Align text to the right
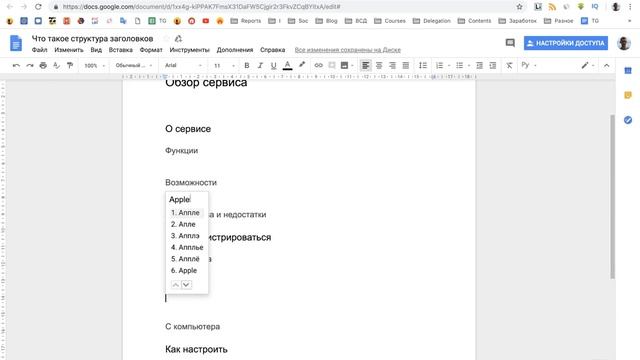 tap(392, 65)
